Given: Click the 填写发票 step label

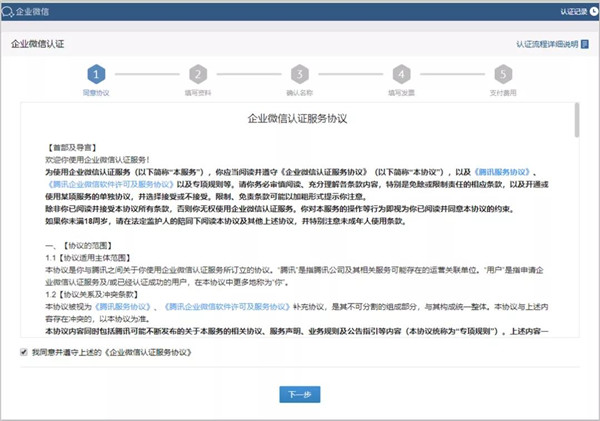Looking at the screenshot, I should click(x=401, y=93).
